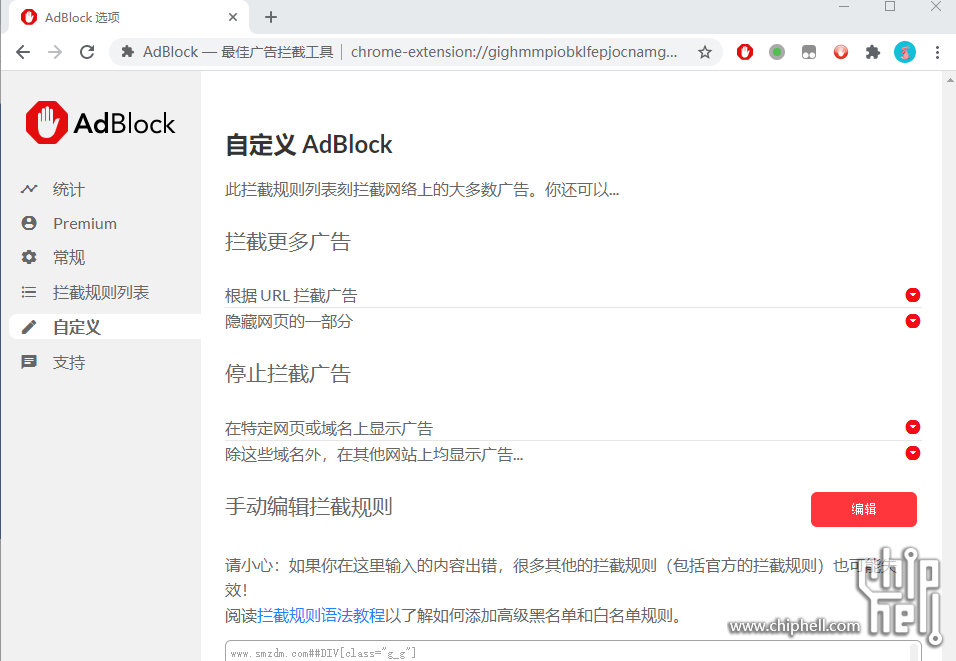Open the Chrome three-dot menu
Image resolution: width=956 pixels, height=661 pixels.
[x=937, y=52]
